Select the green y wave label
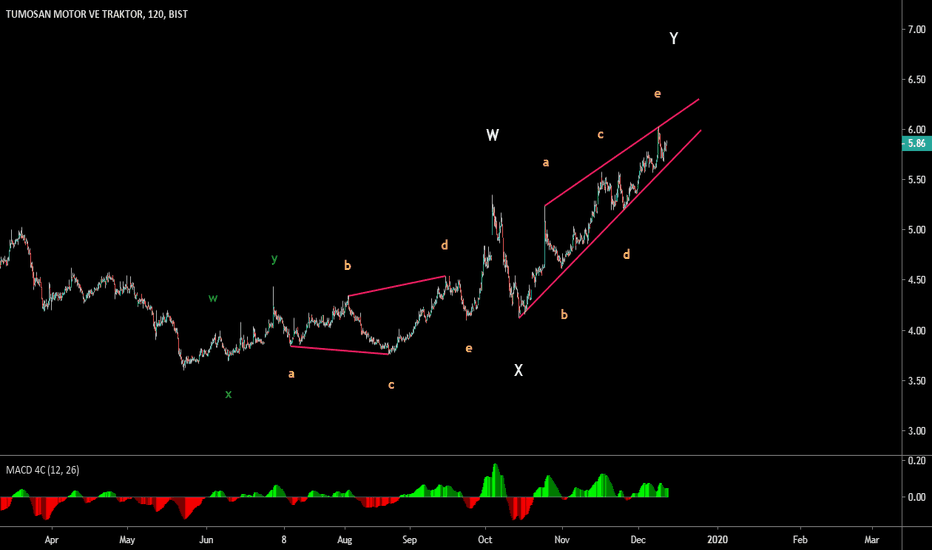This screenshot has width=932, height=550. [274, 259]
